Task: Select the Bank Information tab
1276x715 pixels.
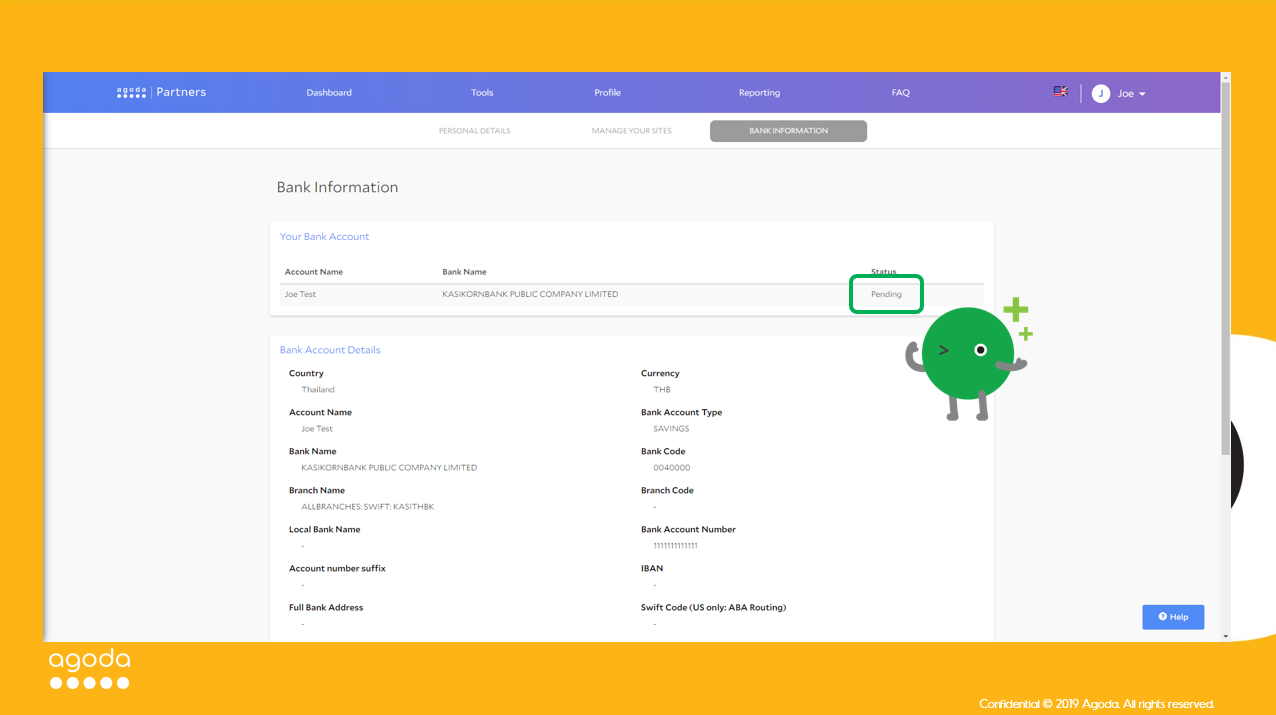Action: [x=788, y=131]
